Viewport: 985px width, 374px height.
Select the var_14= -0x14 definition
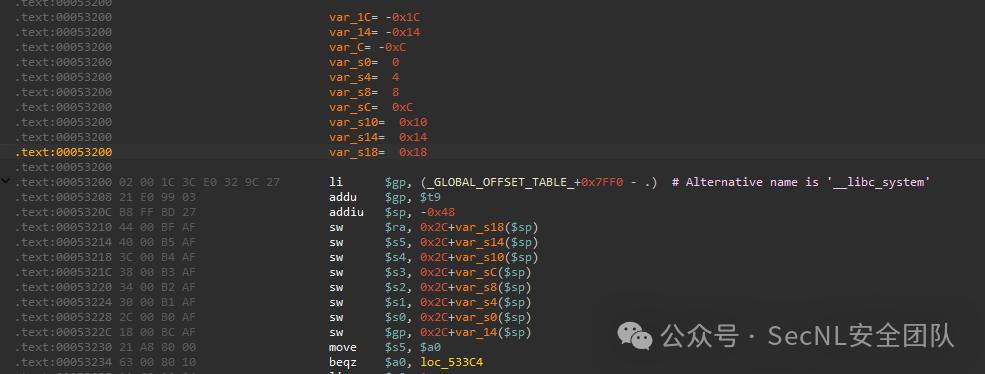pos(374,32)
